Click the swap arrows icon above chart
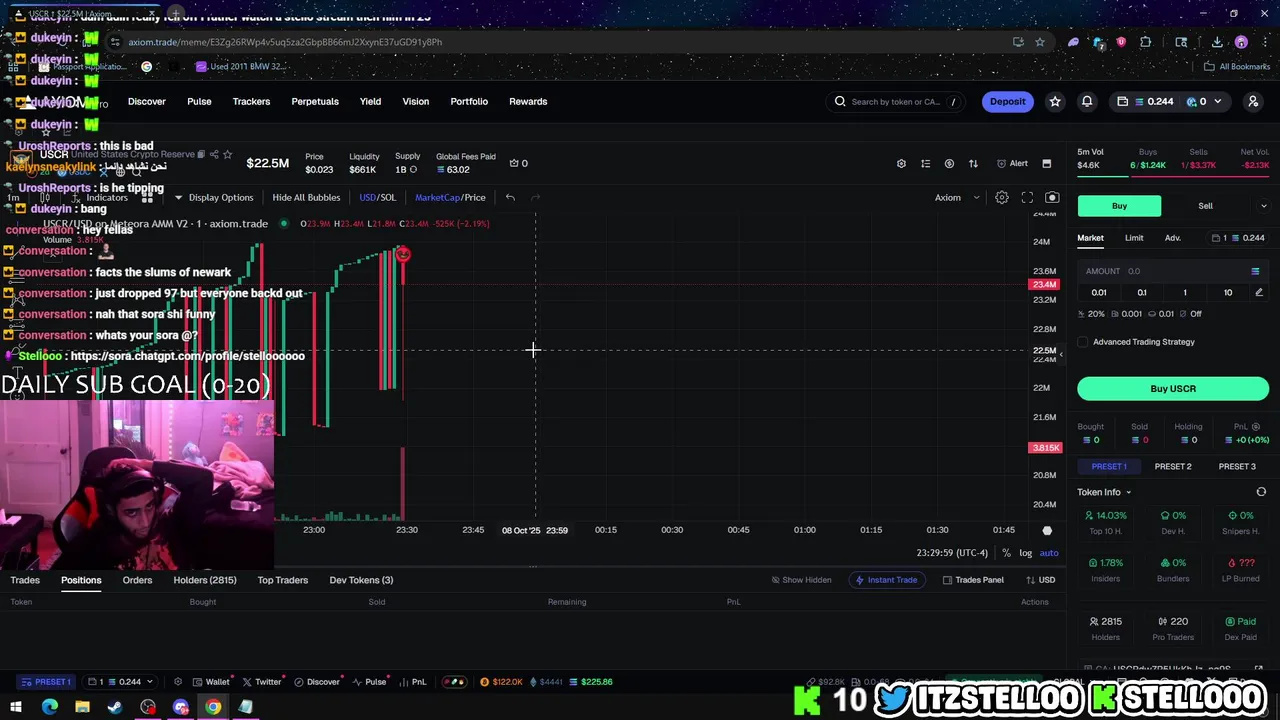 pyautogui.click(x=973, y=164)
